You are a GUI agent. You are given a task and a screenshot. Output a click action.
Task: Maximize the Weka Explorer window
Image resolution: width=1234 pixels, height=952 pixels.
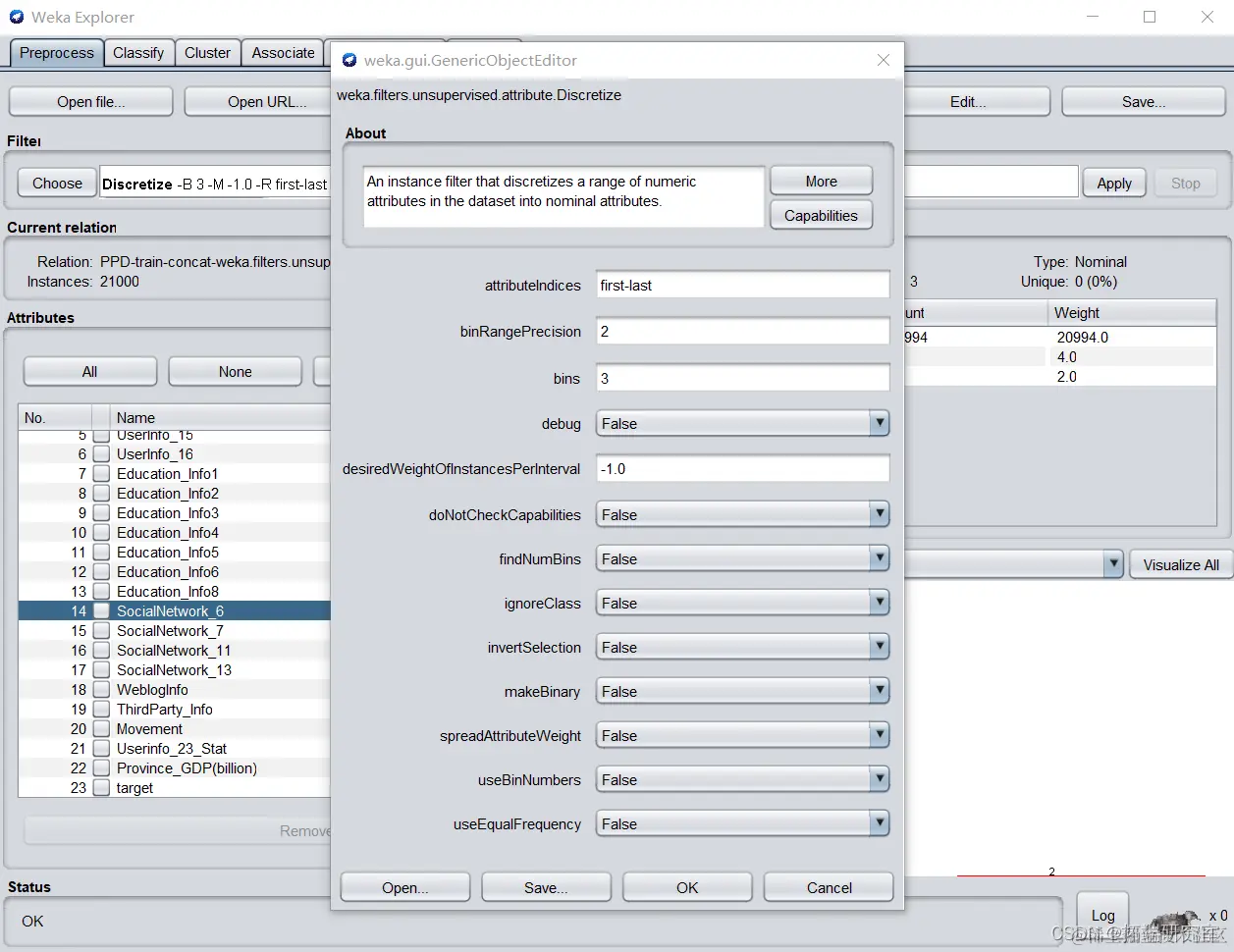click(1150, 17)
